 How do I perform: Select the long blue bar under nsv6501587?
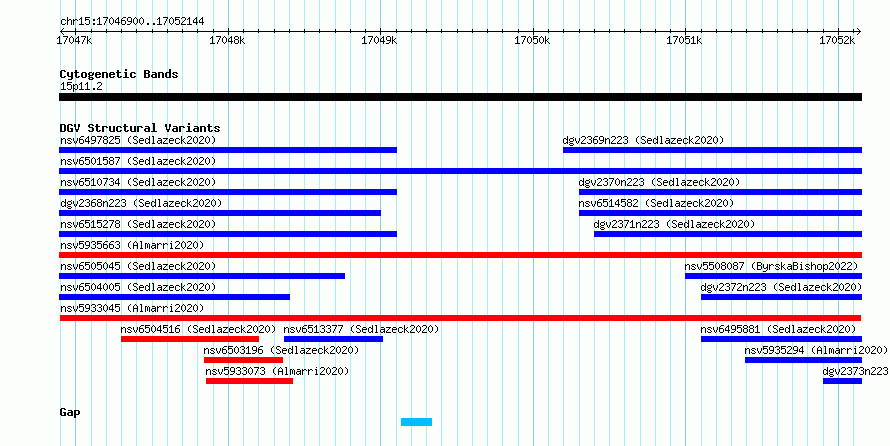(x=460, y=171)
